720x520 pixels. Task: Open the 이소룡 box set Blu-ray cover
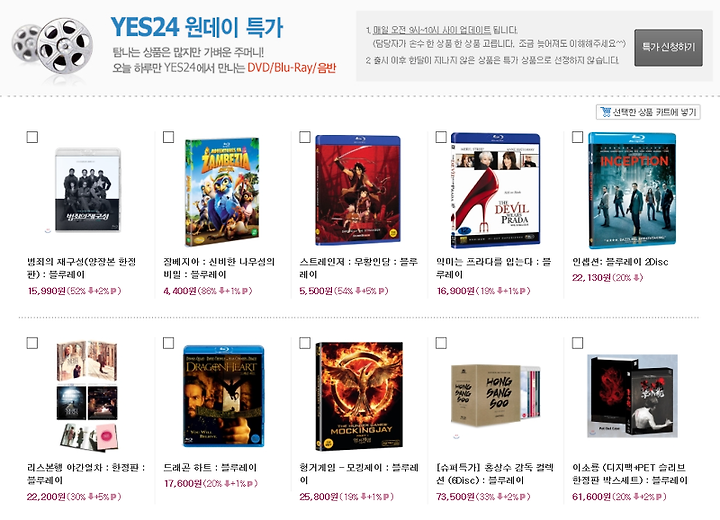(x=632, y=396)
